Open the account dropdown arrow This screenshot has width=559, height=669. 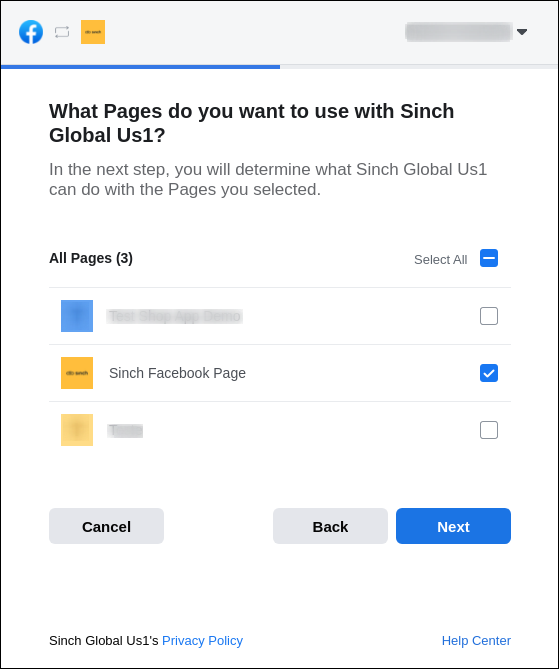(522, 32)
